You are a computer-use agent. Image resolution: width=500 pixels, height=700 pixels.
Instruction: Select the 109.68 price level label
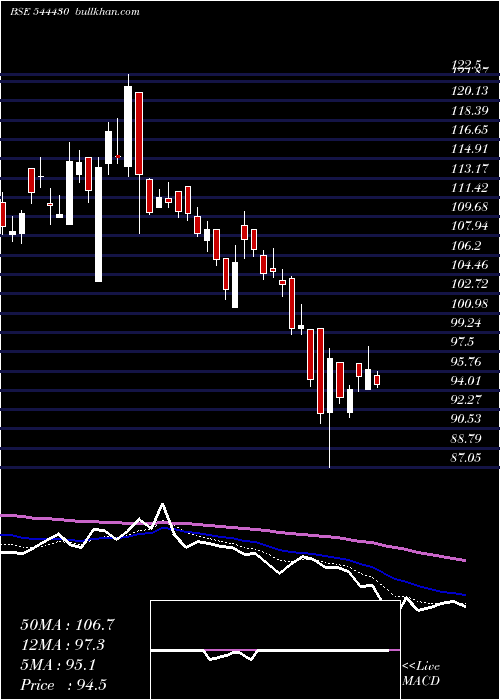(x=469, y=207)
